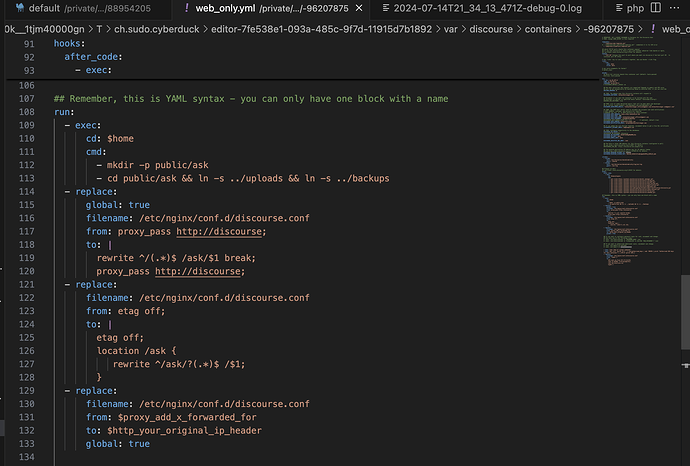Click '- exec:' on line 109
Screen dimensions: 690x466
tap(83, 125)
